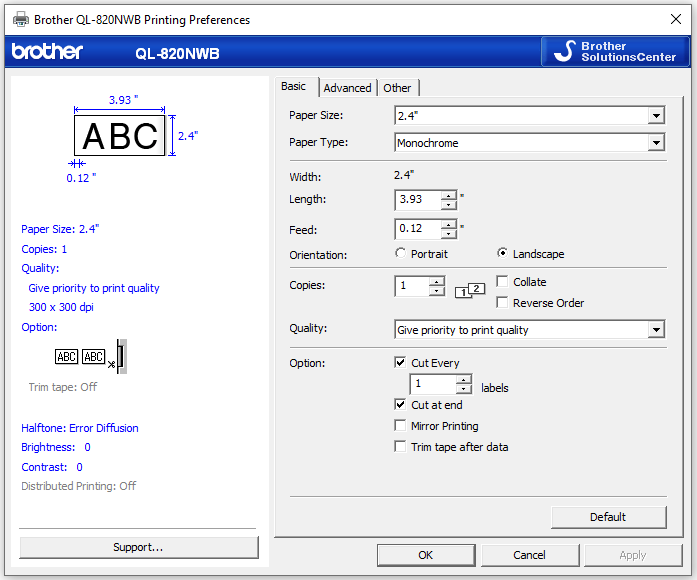This screenshot has width=697, height=580.
Task: Click the 'Copies: 1' summary text
Action: tap(44, 249)
